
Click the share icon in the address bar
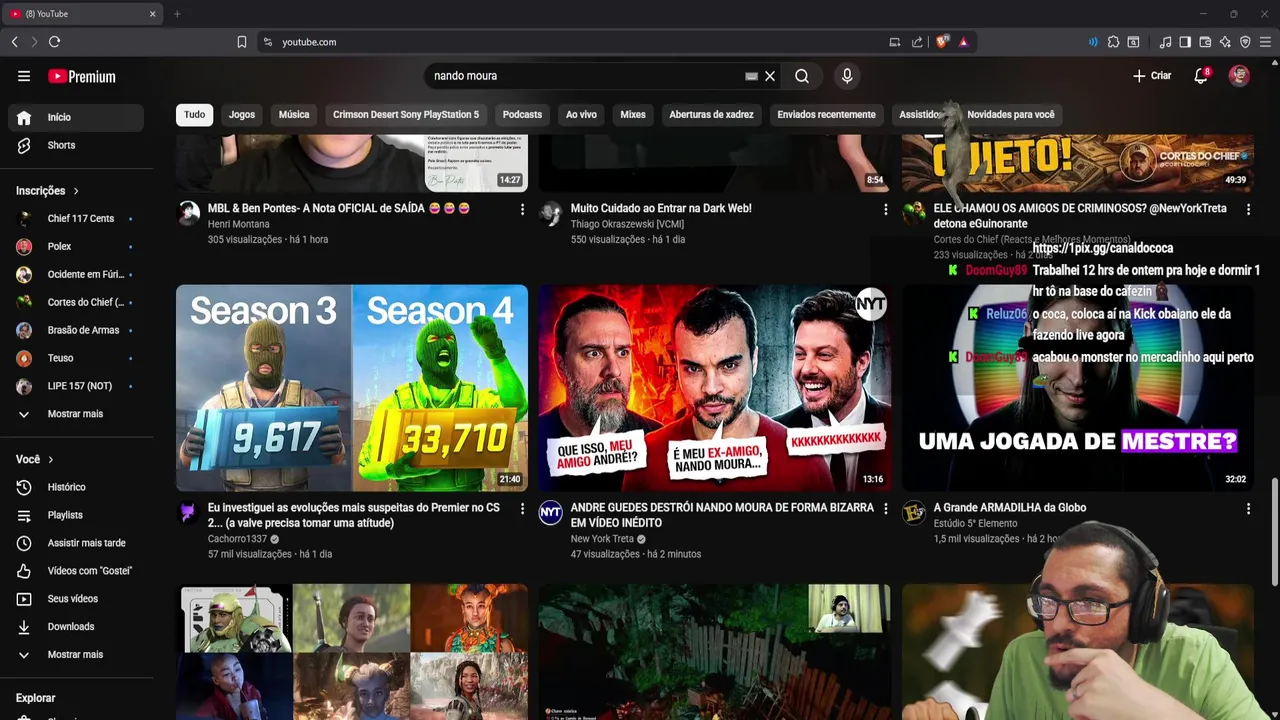click(917, 42)
